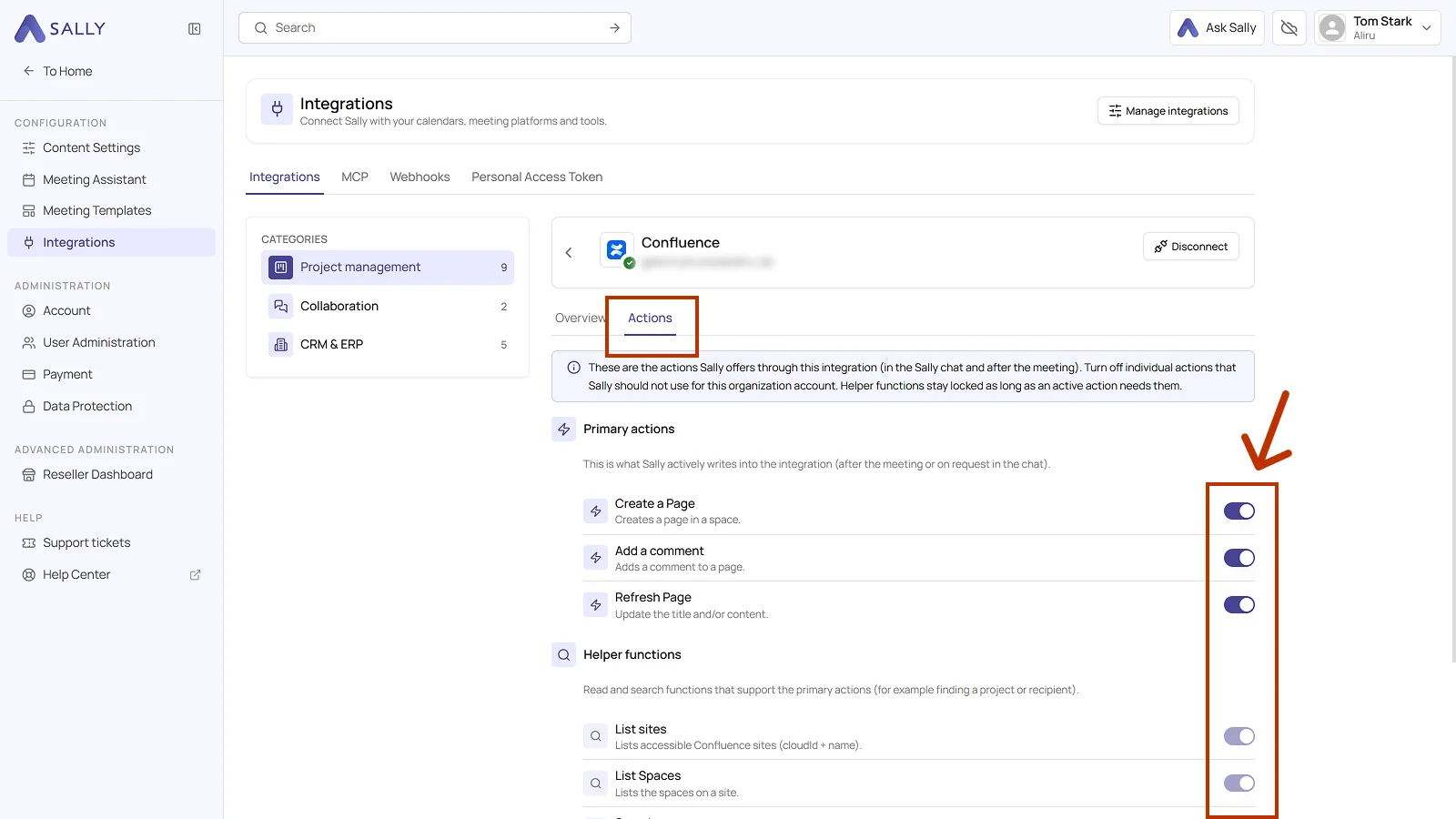Open the Webhooks tab
The image size is (1456, 819).
[x=420, y=177]
